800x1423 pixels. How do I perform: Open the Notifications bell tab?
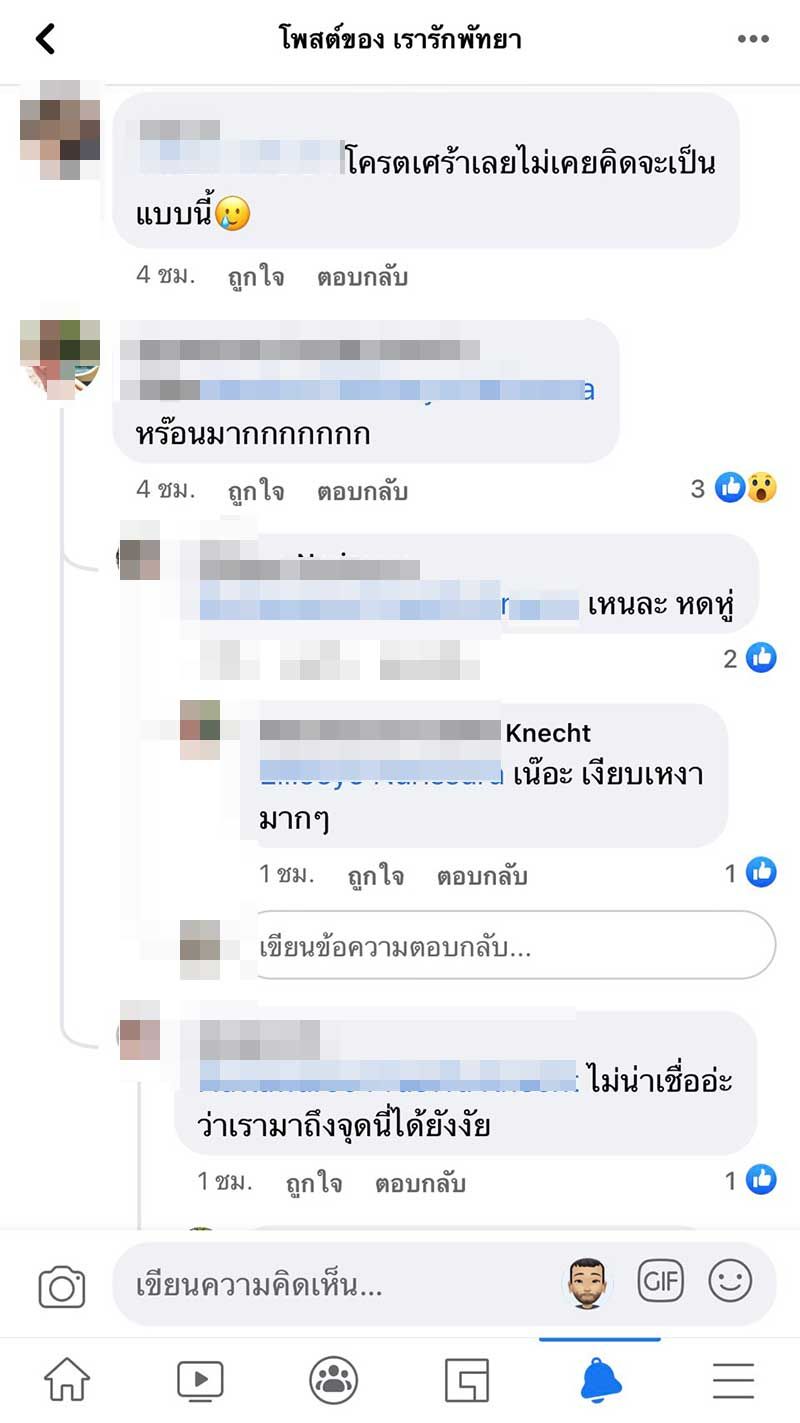[601, 1381]
